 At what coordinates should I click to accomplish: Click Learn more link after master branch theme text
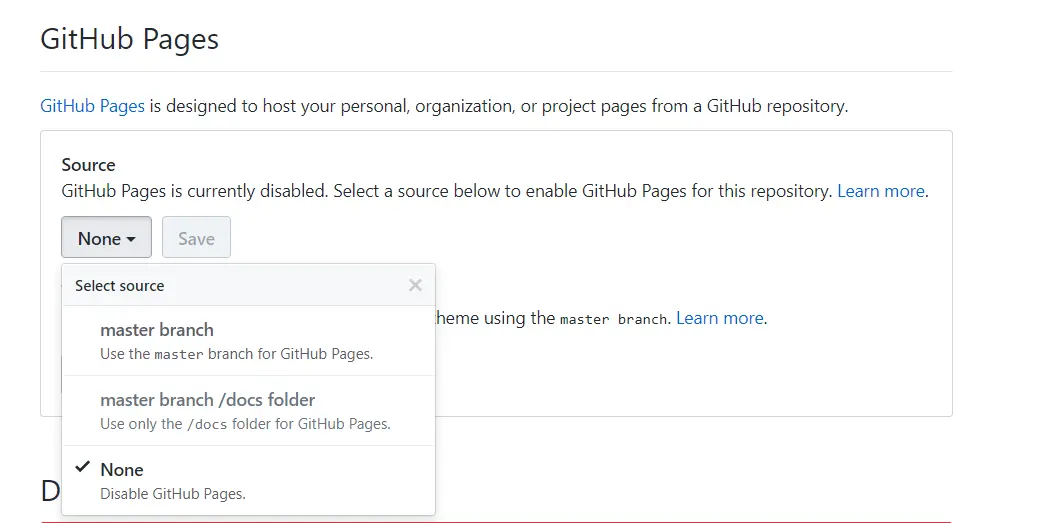coord(719,318)
